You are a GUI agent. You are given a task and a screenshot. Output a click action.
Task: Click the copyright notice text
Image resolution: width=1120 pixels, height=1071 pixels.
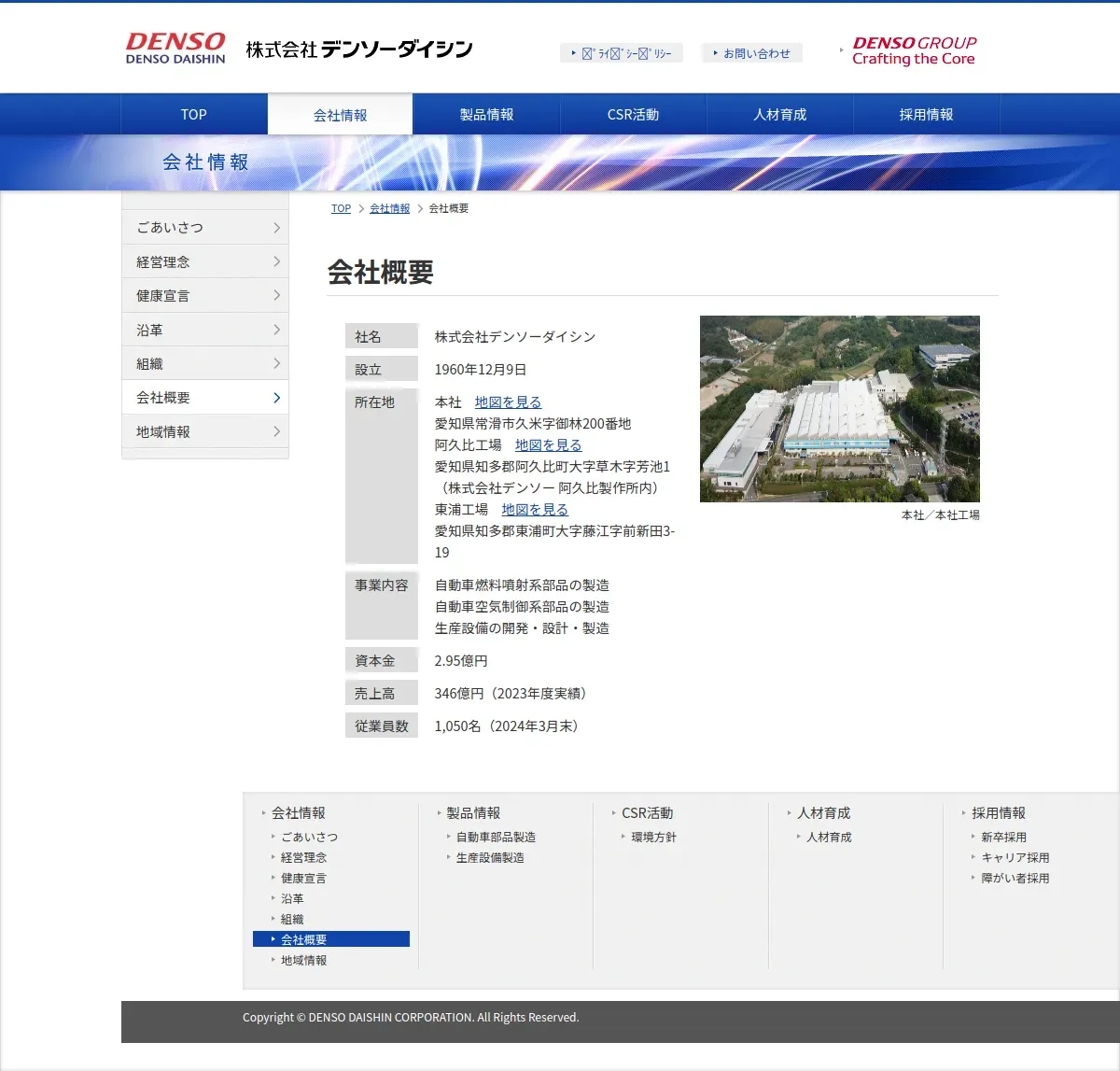point(411,1018)
